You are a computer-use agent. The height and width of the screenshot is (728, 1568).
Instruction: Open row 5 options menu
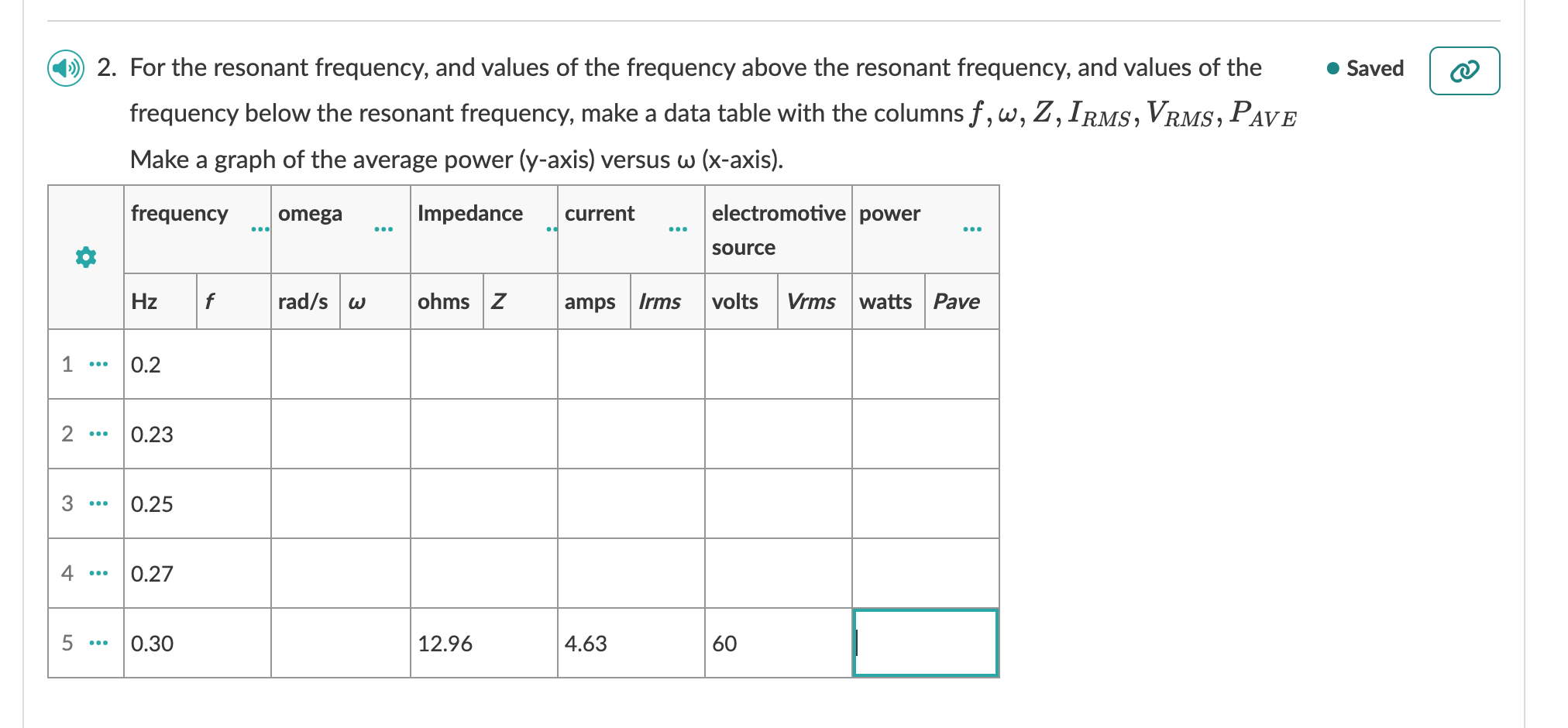98,644
